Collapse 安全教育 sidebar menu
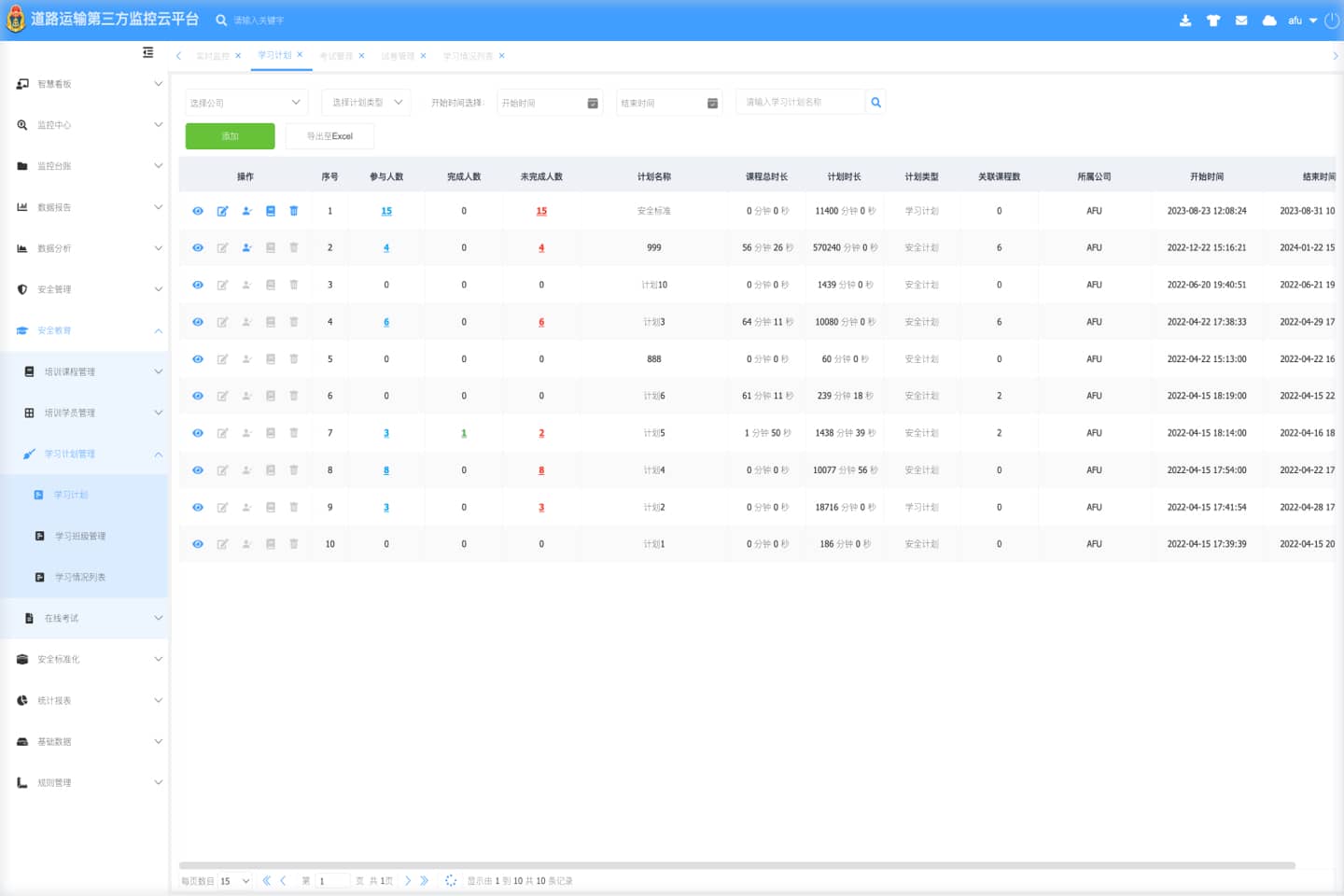This screenshot has width=1344, height=896. (x=84, y=330)
